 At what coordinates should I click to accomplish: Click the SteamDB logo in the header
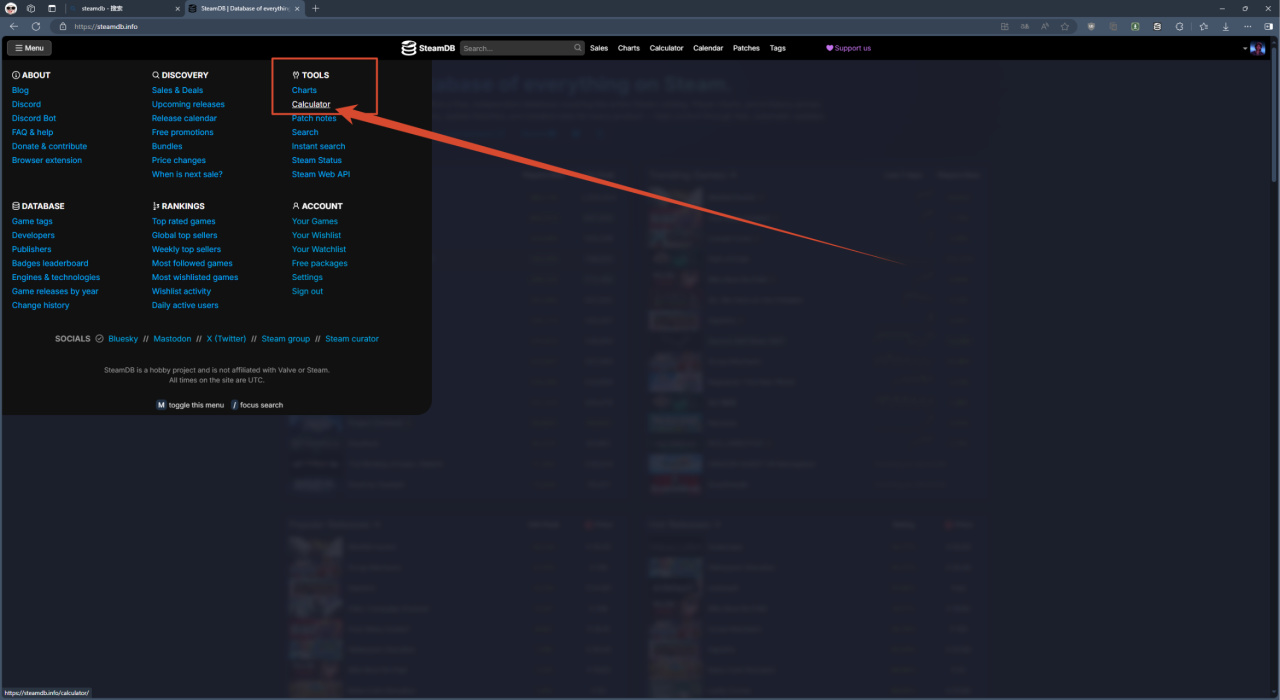click(x=430, y=48)
